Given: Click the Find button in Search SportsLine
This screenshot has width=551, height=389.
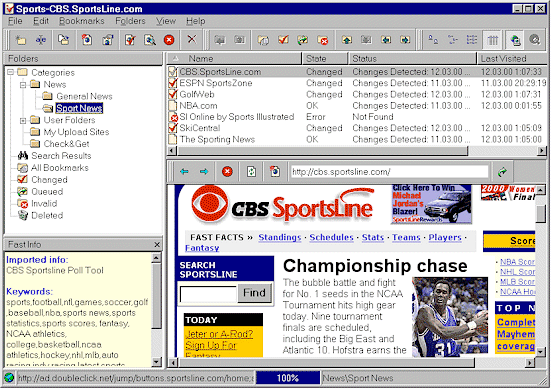Looking at the screenshot, I should (x=254, y=293).
